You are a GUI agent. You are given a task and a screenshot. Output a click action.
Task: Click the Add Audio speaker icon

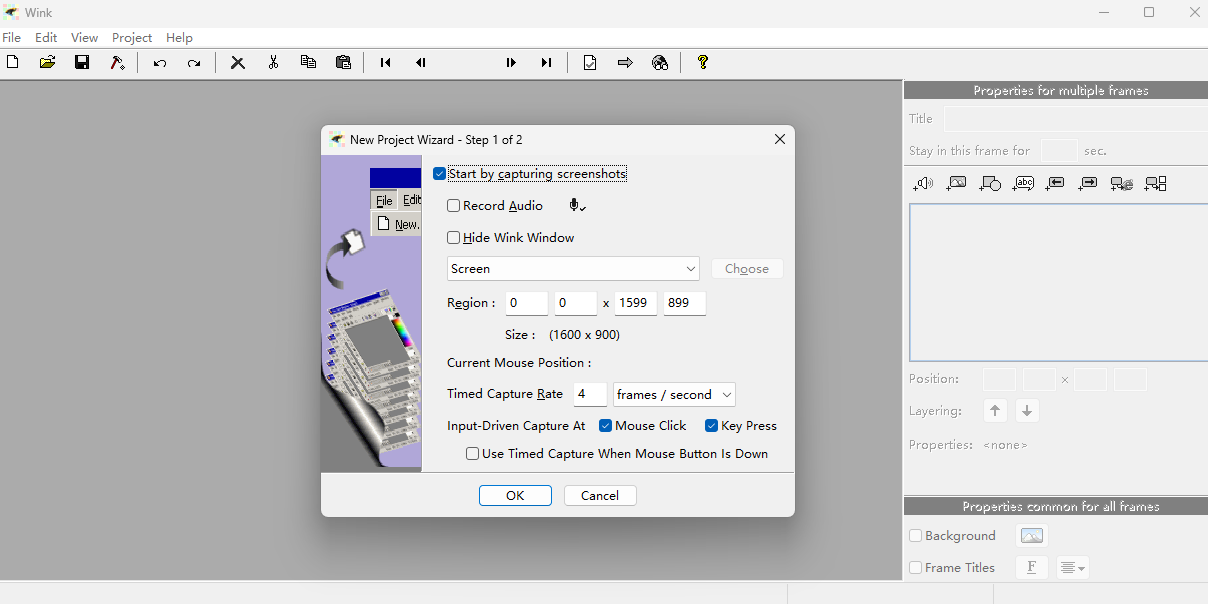923,184
